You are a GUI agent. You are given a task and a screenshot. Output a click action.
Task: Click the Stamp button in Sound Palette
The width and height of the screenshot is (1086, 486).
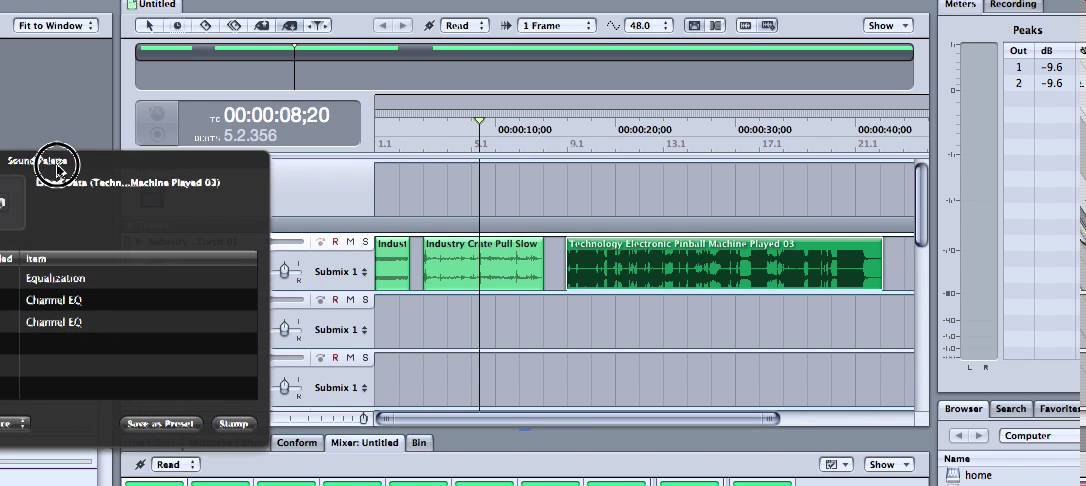233,424
